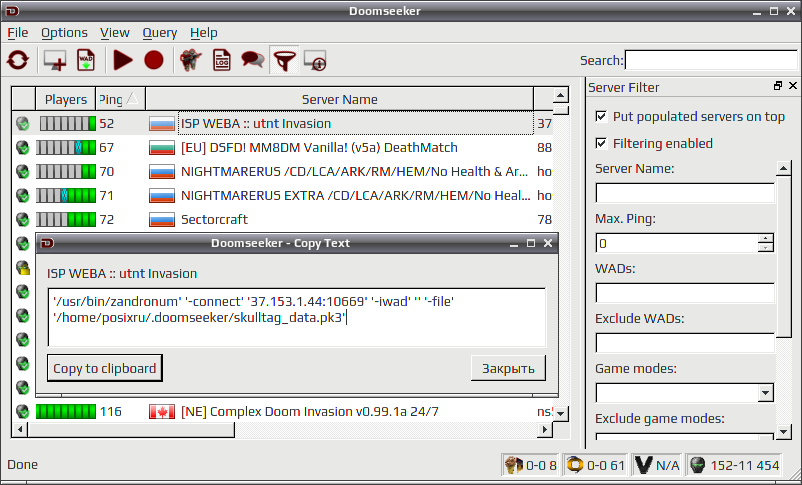The height and width of the screenshot is (485, 802).
Task: Open the log document icon
Action: pyautogui.click(x=221, y=60)
